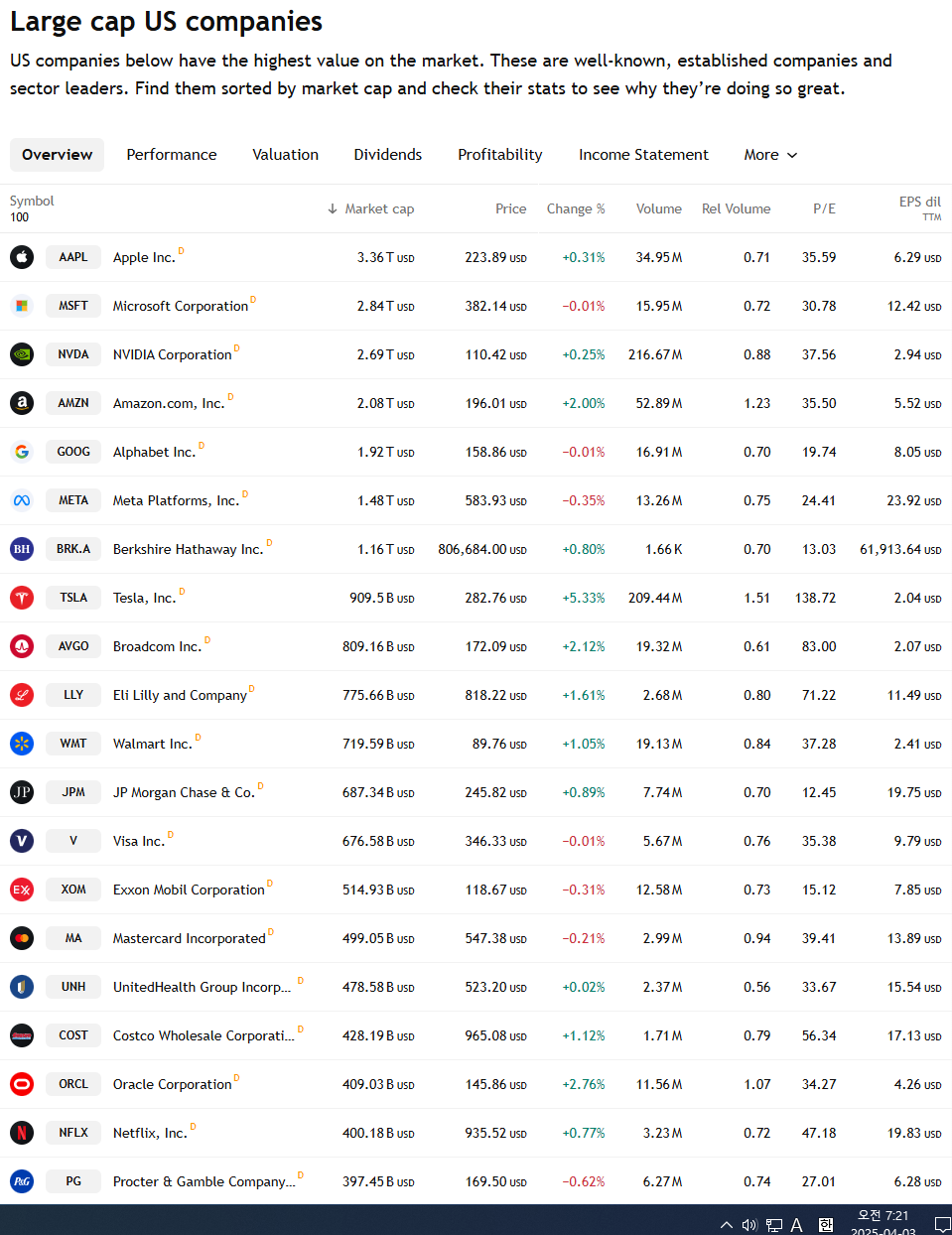Click the Visa logo icon

pyautogui.click(x=22, y=841)
